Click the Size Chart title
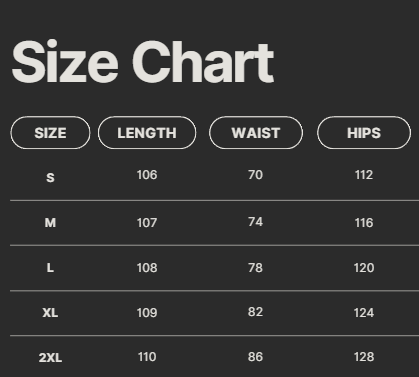The height and width of the screenshot is (377, 419). [x=143, y=62]
